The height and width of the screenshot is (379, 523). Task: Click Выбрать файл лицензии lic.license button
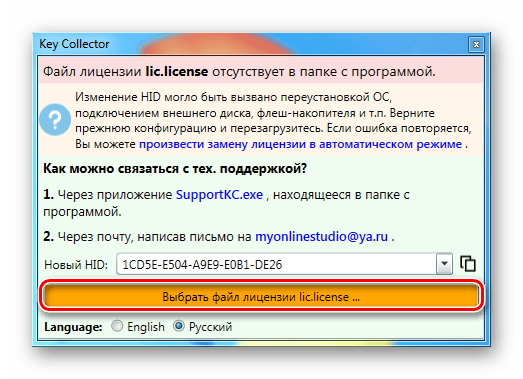[x=261, y=296]
